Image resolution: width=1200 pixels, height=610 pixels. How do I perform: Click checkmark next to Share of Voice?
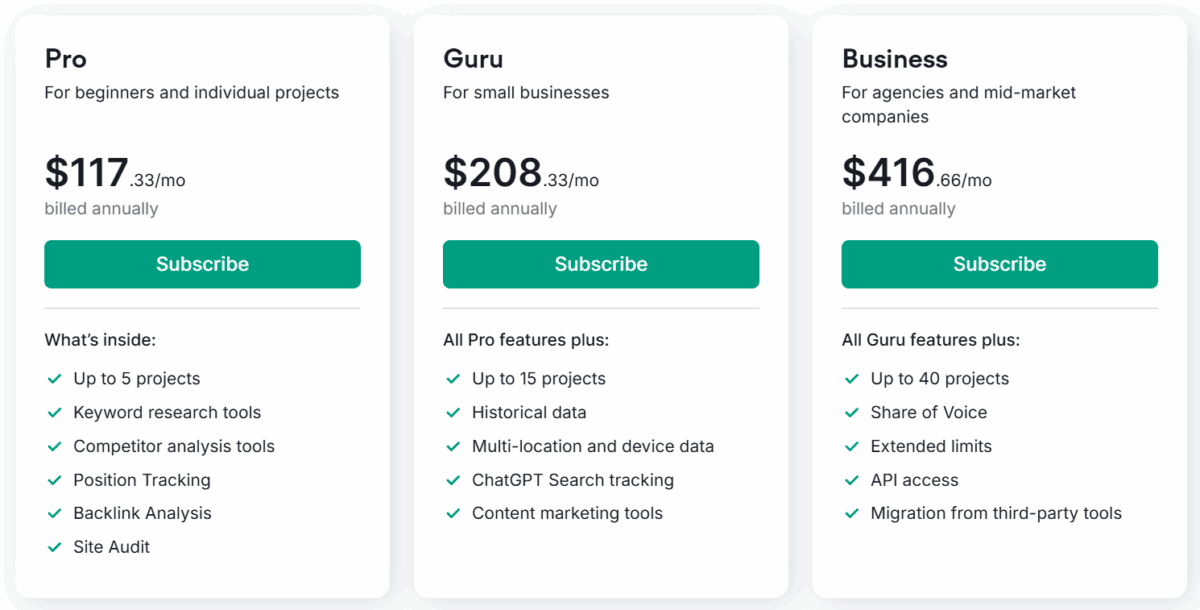click(852, 413)
